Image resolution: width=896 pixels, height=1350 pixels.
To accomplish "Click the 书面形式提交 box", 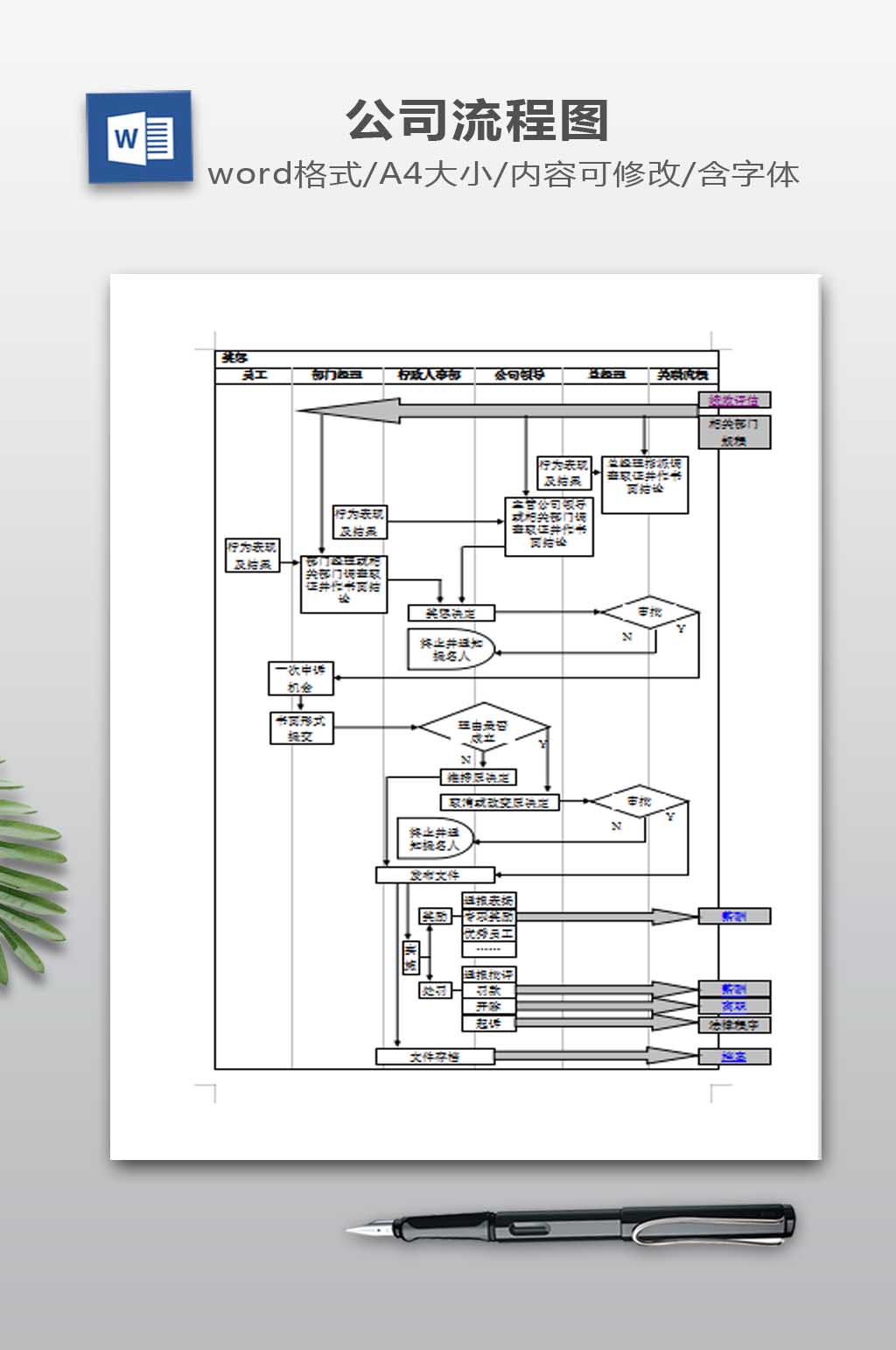I will (x=301, y=728).
